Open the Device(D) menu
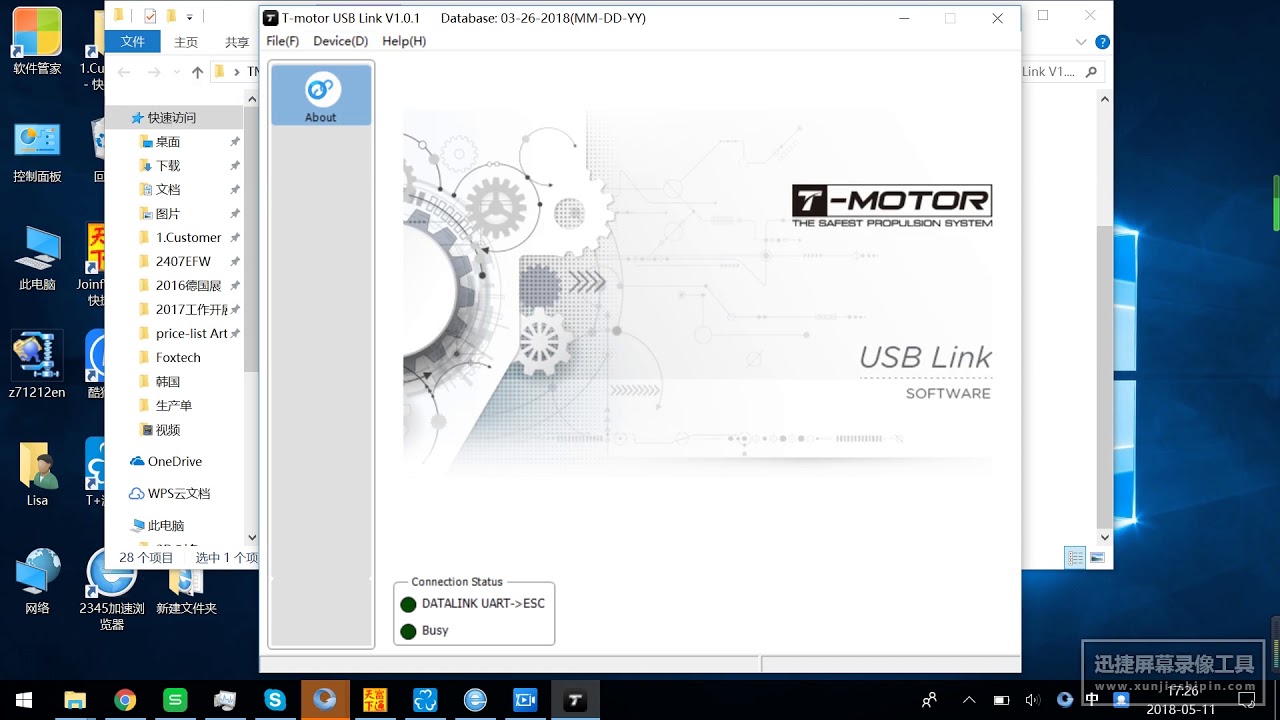 click(x=340, y=41)
